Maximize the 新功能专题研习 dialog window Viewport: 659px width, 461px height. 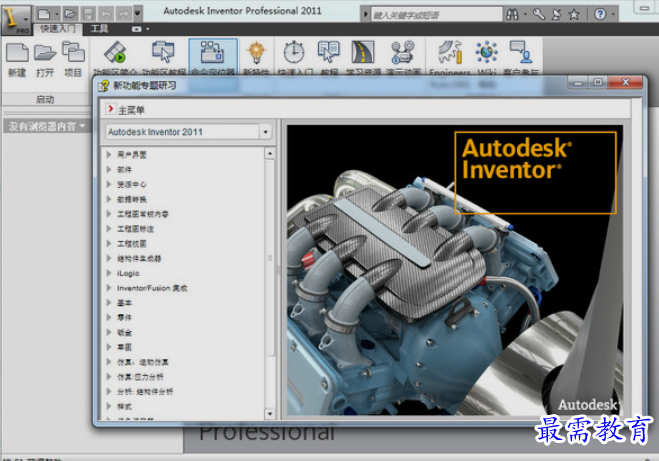(x=598, y=82)
